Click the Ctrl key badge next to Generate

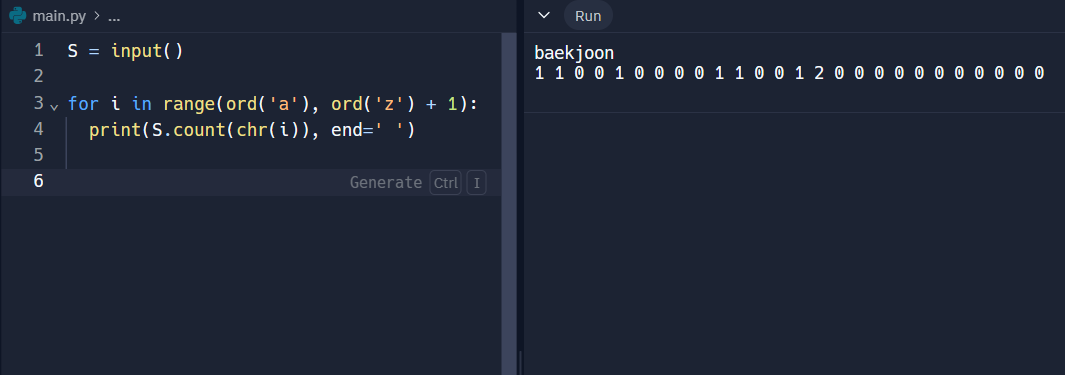446,183
